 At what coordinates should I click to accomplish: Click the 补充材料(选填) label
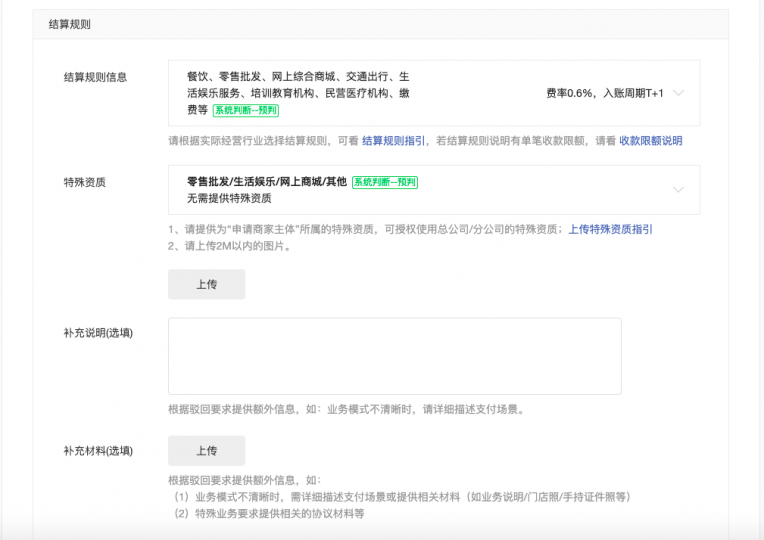pyautogui.click(x=98, y=451)
